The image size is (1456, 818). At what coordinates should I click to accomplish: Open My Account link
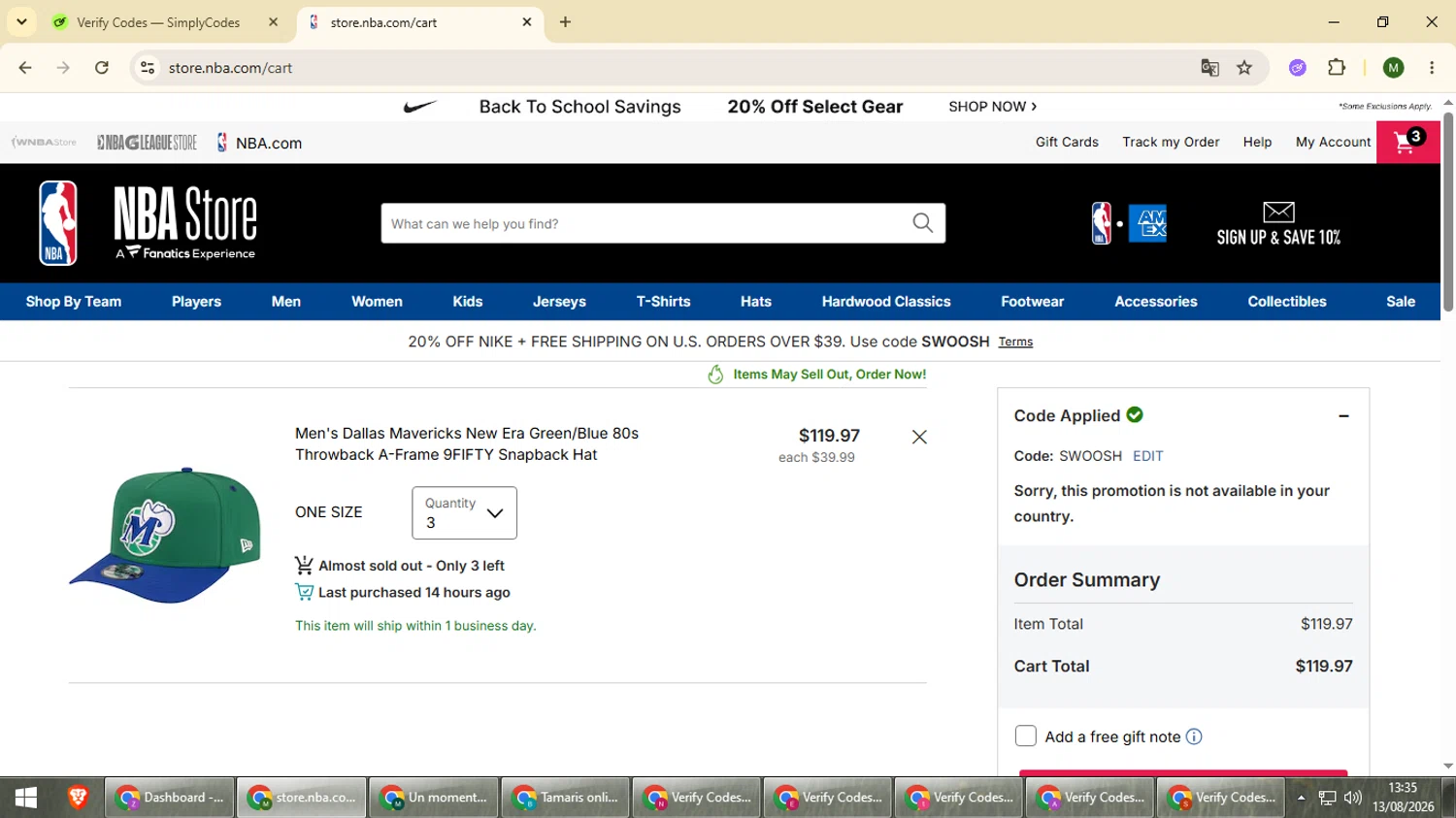coord(1333,142)
